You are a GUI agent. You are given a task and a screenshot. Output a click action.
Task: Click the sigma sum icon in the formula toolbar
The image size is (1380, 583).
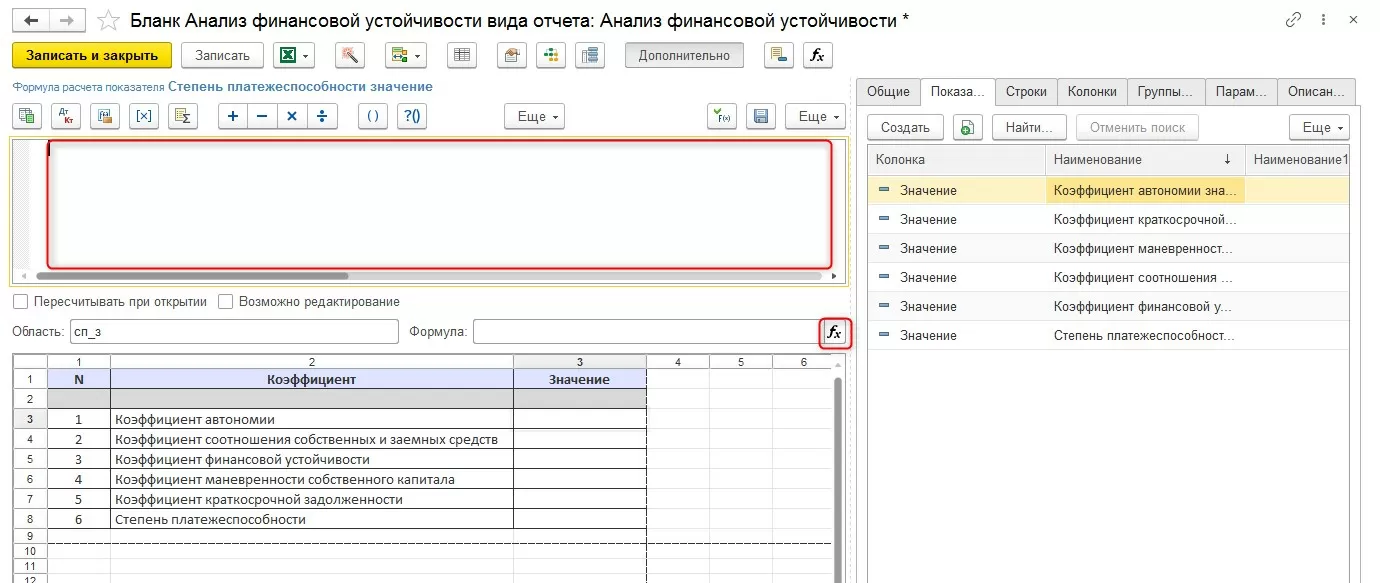(183, 116)
